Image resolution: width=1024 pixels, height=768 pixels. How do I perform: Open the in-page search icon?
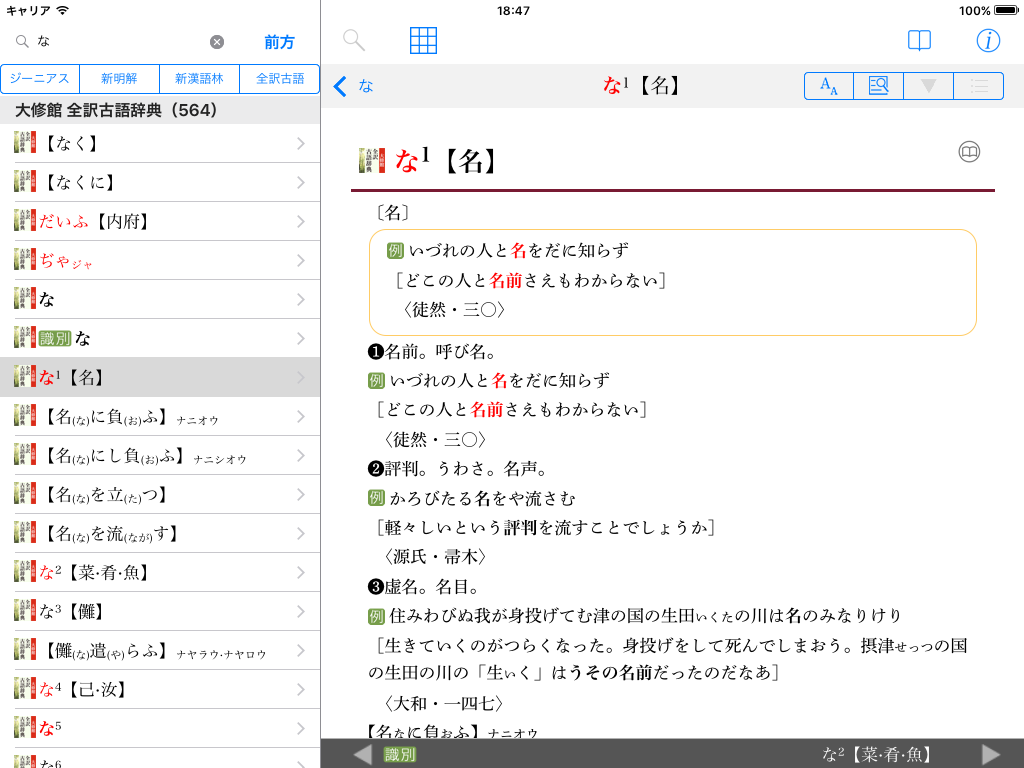[878, 86]
